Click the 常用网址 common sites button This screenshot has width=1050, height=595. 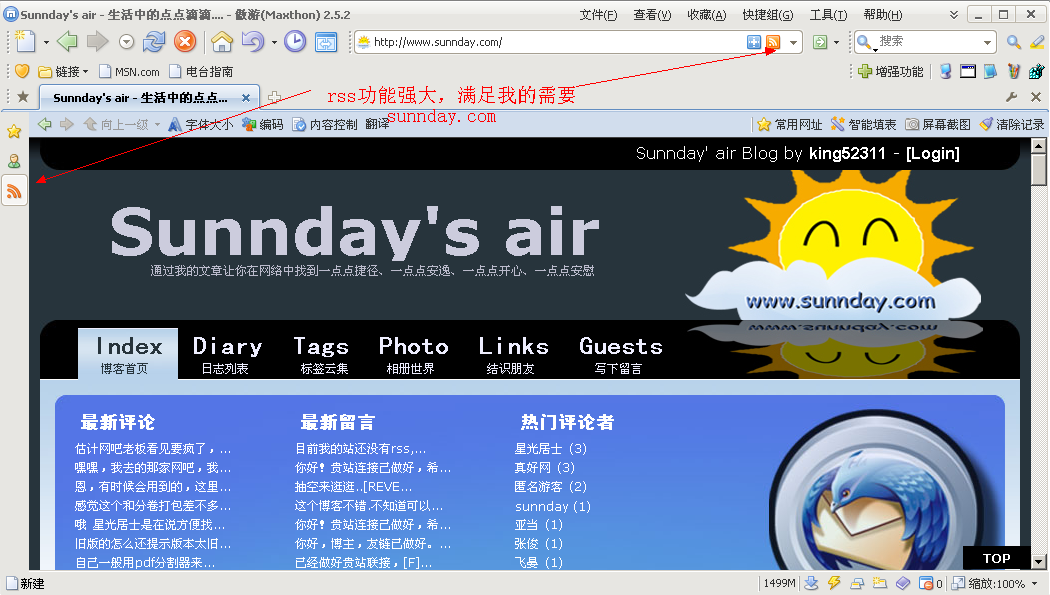click(790, 124)
